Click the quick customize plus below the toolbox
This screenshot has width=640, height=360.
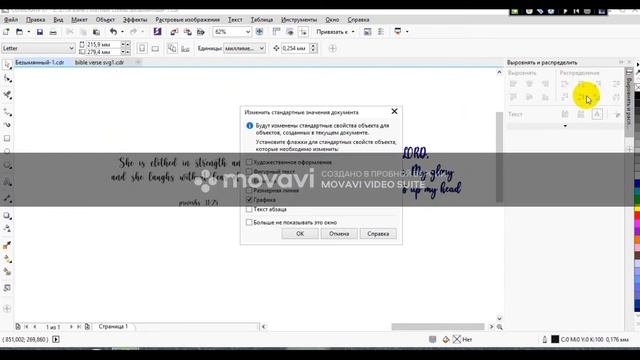[7, 309]
